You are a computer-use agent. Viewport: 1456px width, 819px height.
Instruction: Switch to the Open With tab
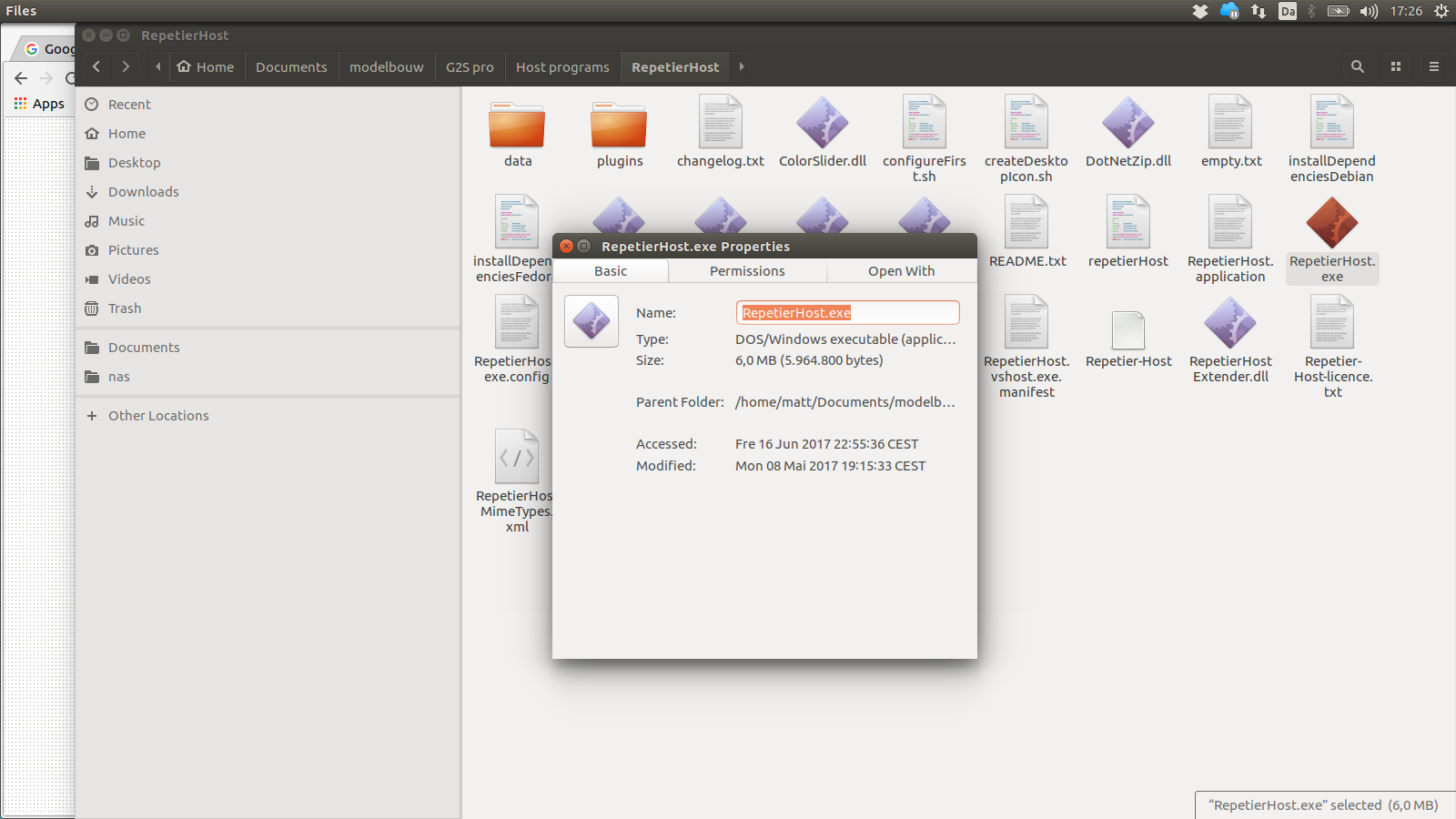pyautogui.click(x=900, y=270)
